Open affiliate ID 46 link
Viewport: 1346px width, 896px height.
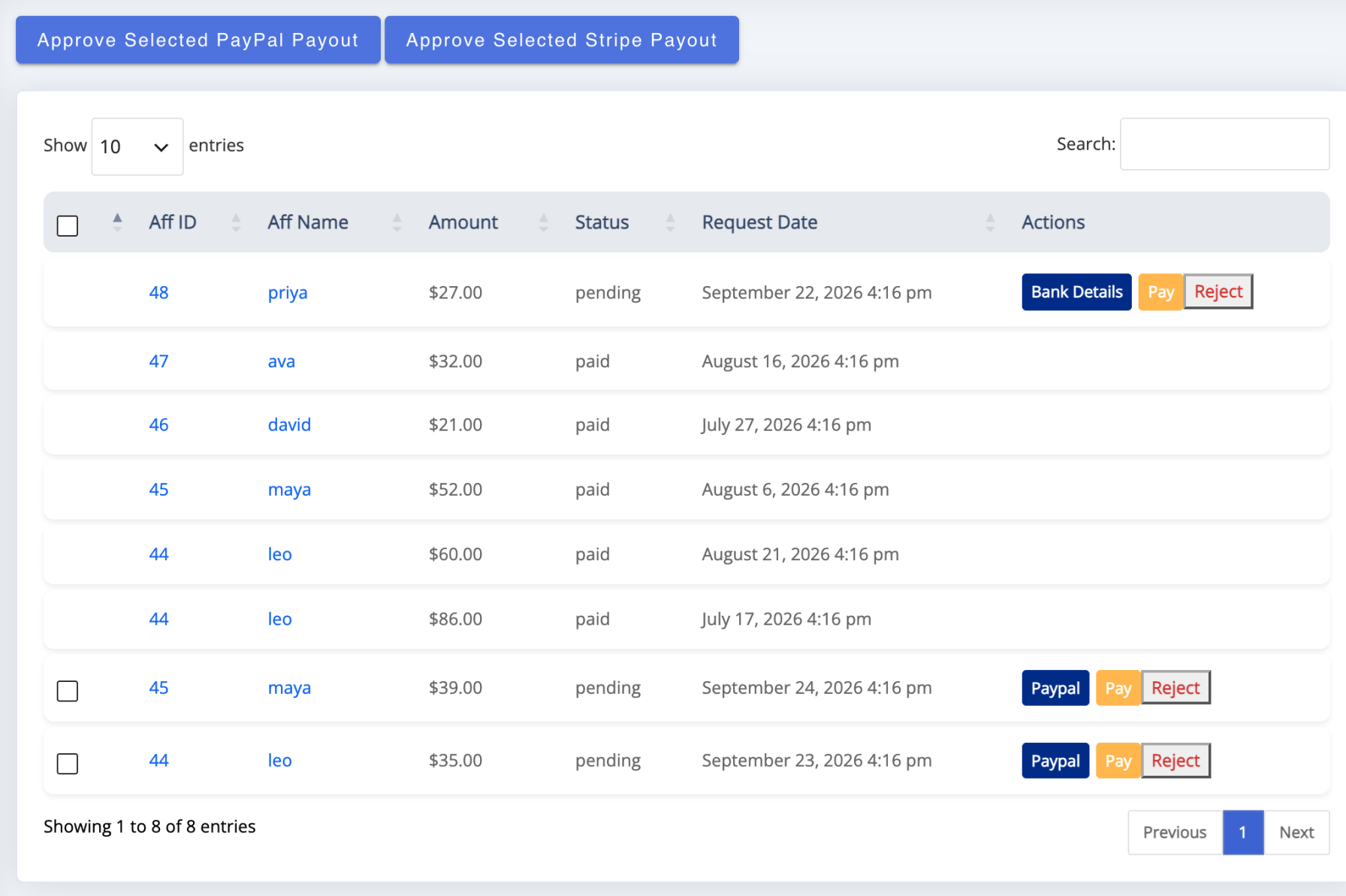point(158,424)
